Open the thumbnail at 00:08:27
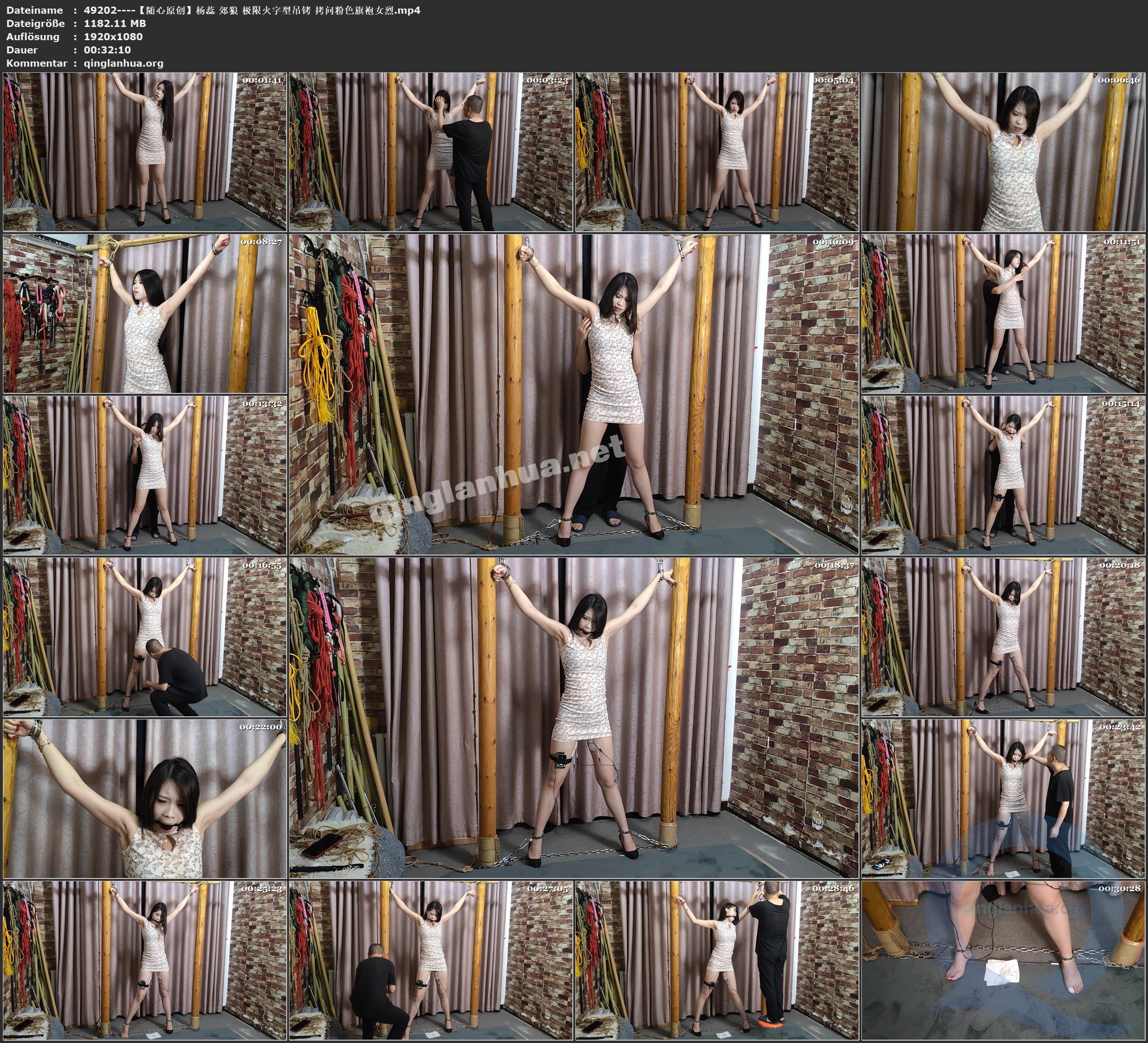The image size is (1148, 1043). coord(145,313)
